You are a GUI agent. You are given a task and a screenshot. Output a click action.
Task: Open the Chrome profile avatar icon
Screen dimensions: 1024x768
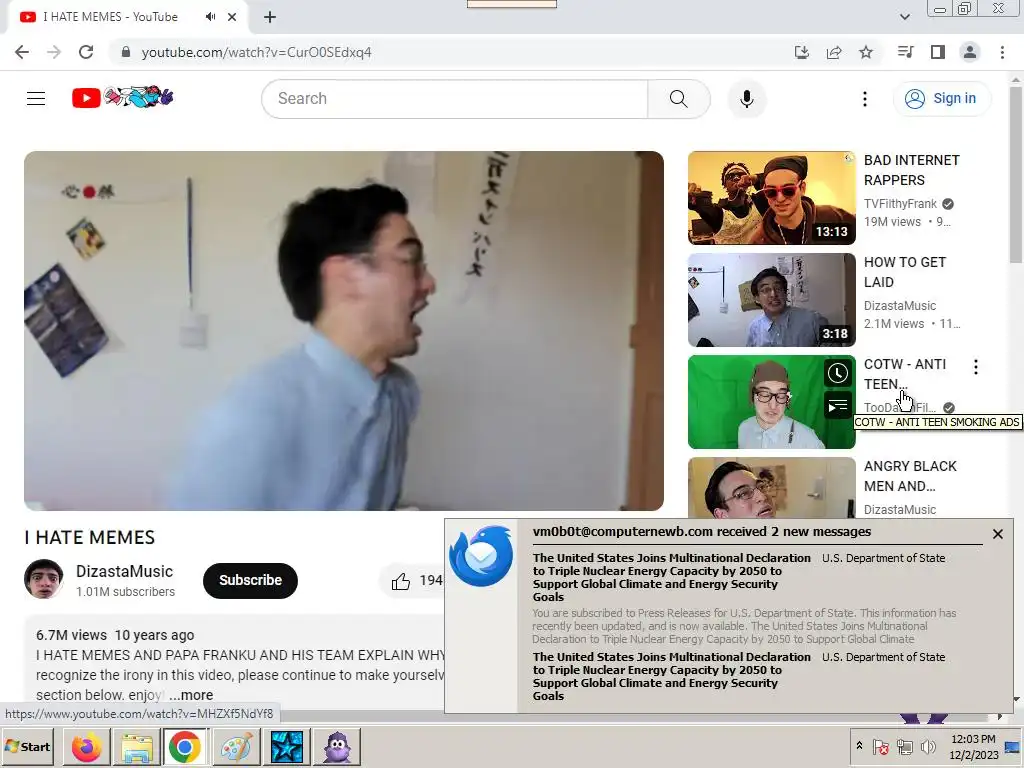(x=970, y=52)
